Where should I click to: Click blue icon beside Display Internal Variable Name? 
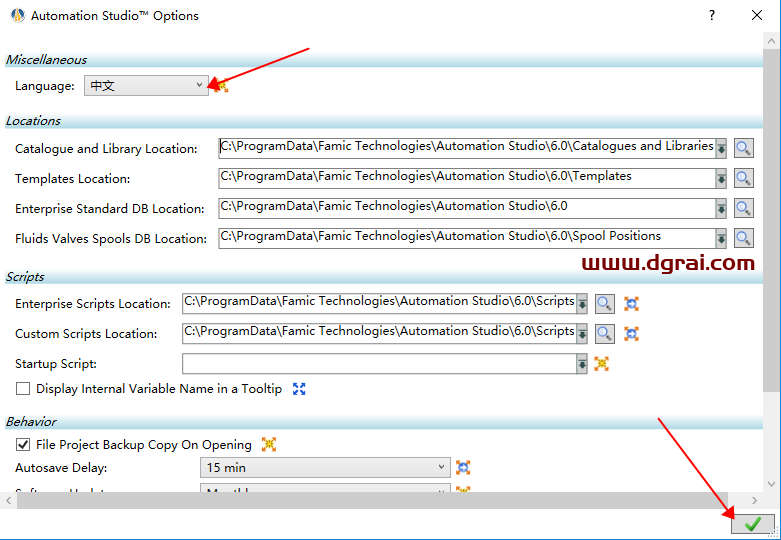299,389
